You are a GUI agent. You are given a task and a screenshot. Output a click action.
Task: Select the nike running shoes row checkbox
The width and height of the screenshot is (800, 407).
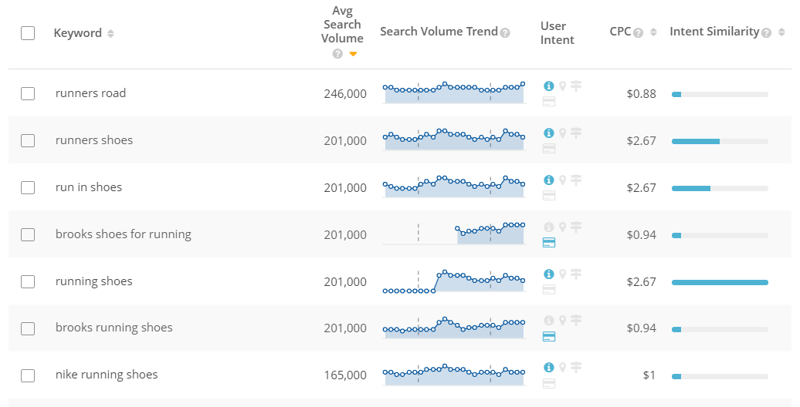(28, 375)
